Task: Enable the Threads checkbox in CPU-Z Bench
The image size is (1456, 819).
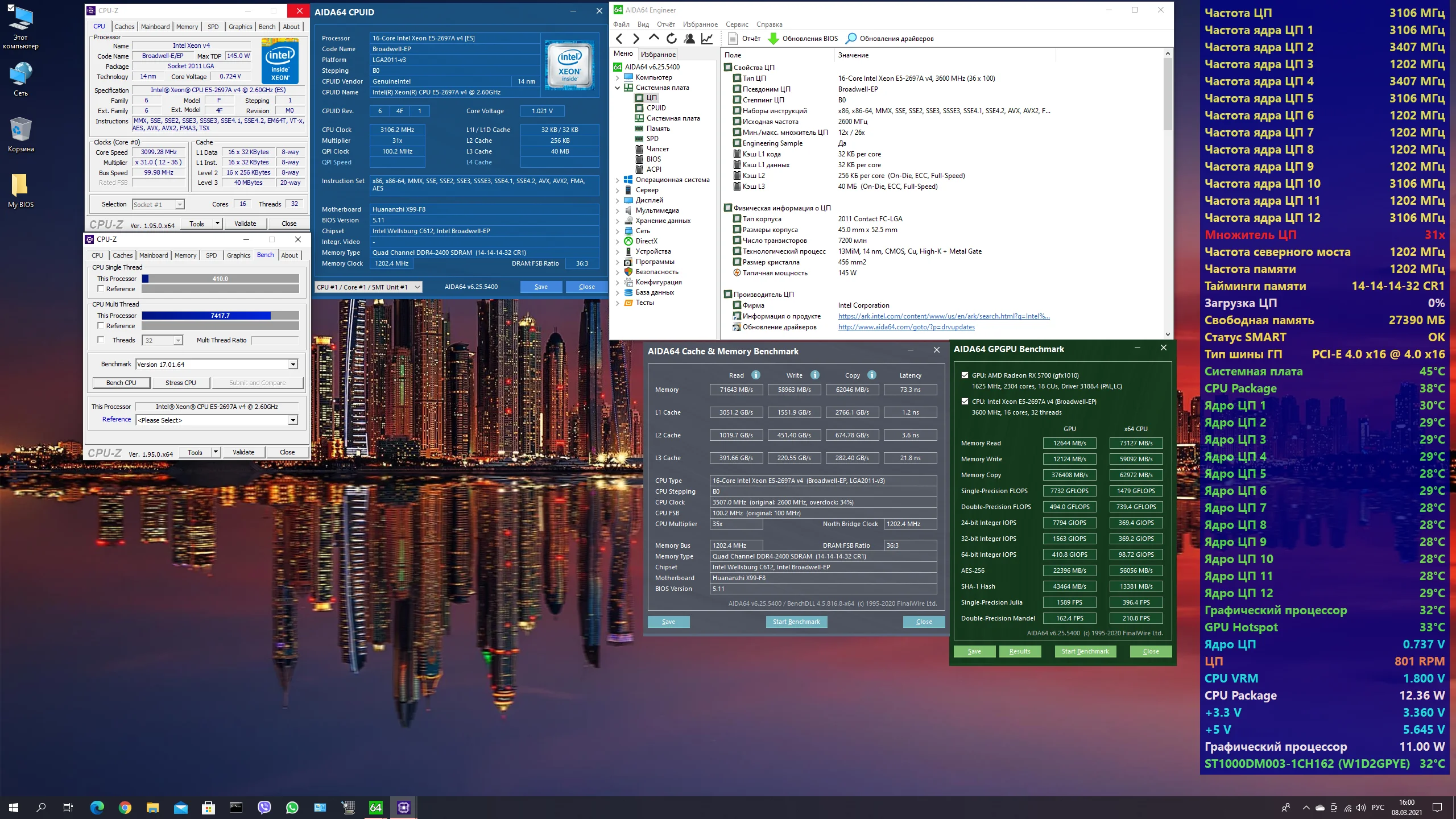Action: [101, 340]
